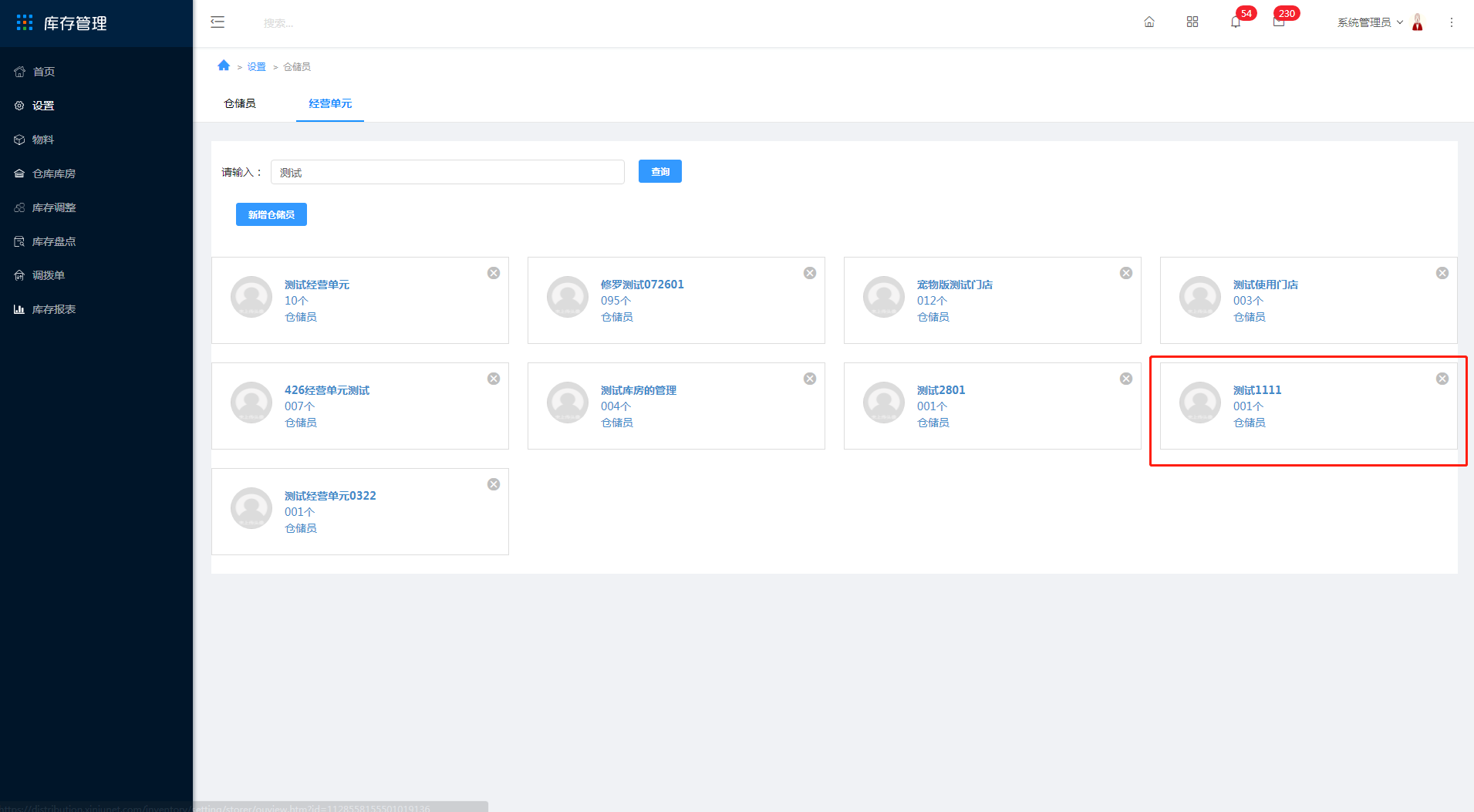Remove the 测试经营单元 card via its X icon

494,273
